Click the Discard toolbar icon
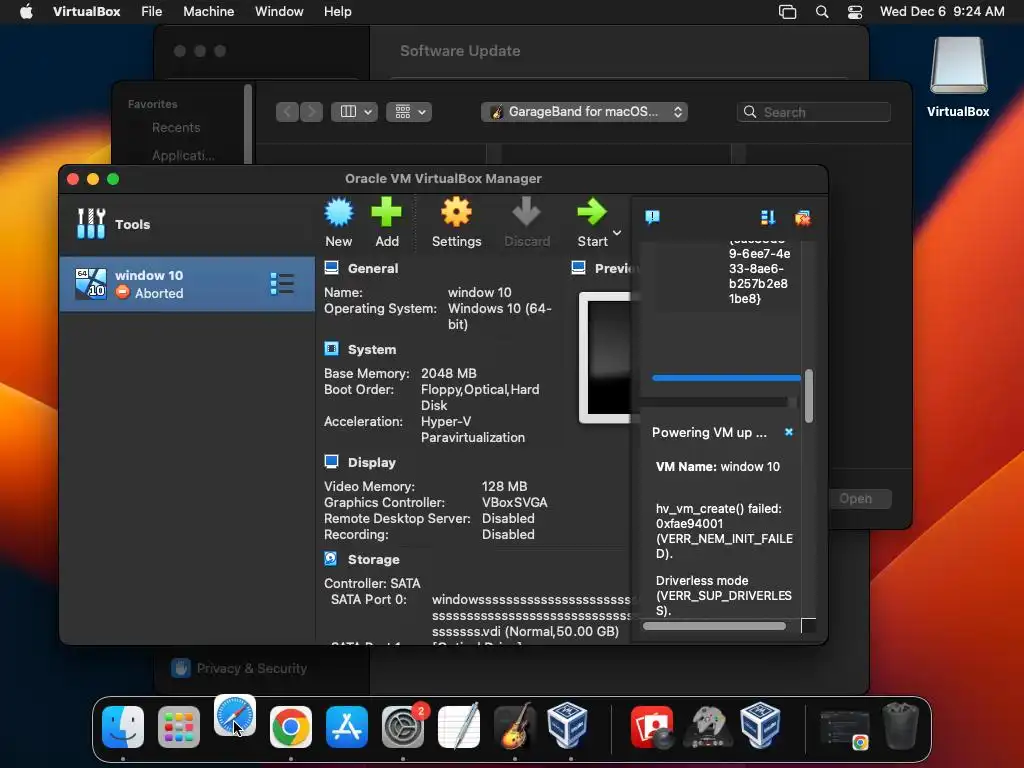The width and height of the screenshot is (1024, 768). 526,212
